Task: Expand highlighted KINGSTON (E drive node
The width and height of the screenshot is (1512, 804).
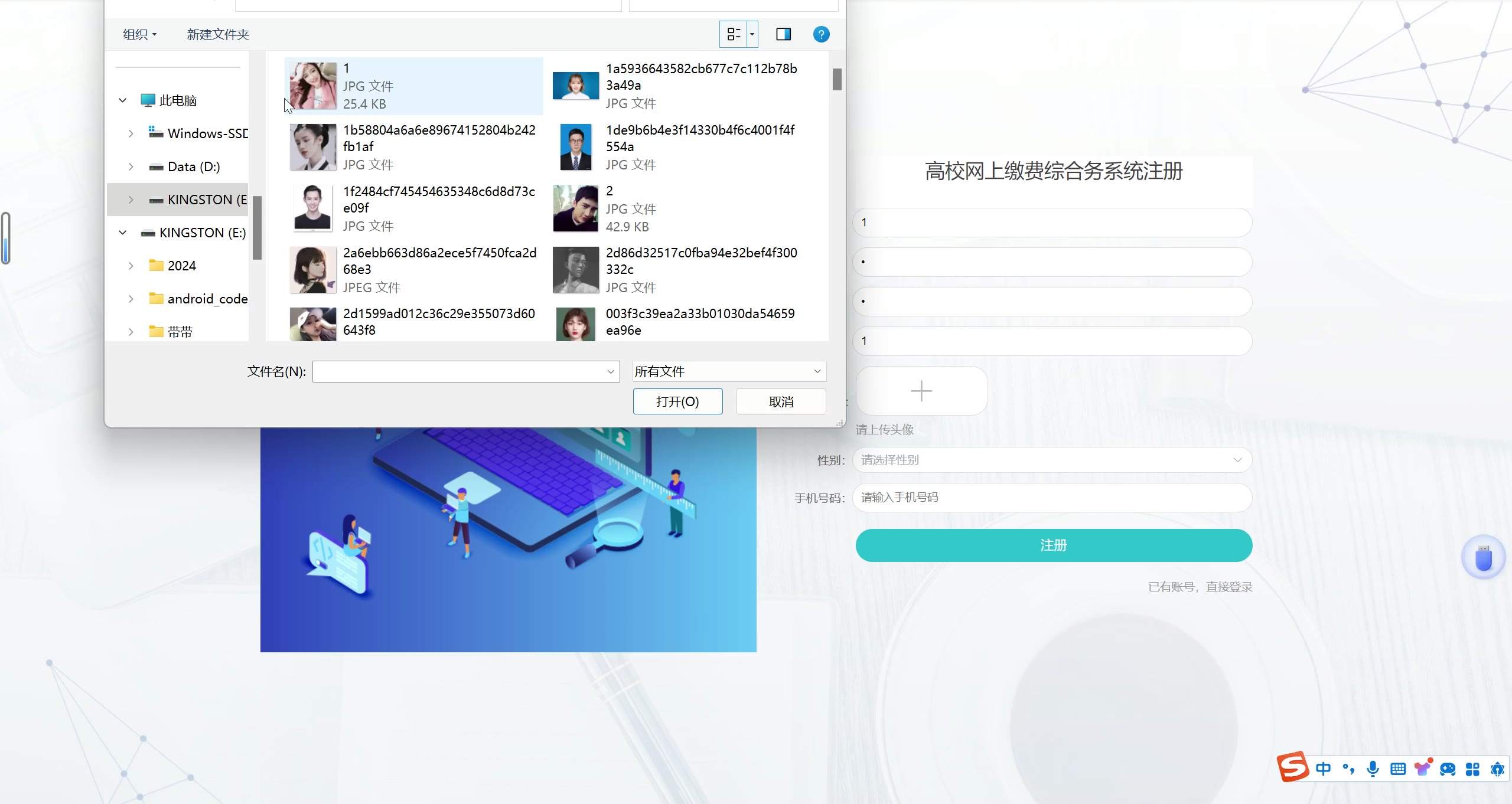Action: click(131, 200)
